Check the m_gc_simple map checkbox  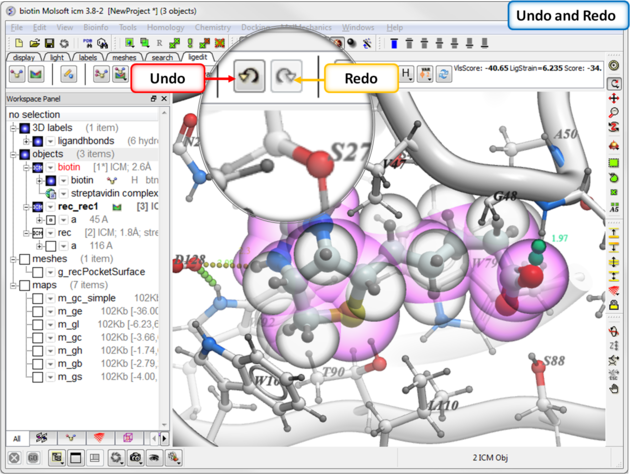pyautogui.click(x=37, y=298)
